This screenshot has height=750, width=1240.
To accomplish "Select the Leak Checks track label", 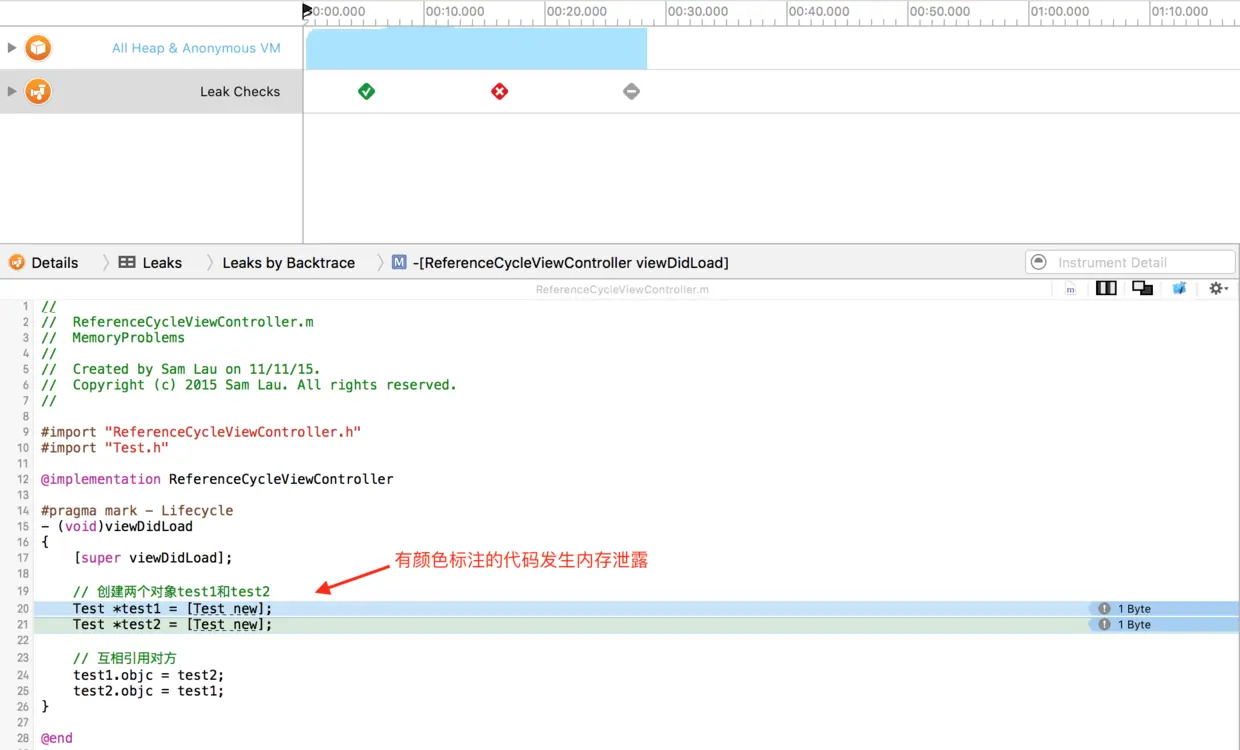I will click(240, 91).
